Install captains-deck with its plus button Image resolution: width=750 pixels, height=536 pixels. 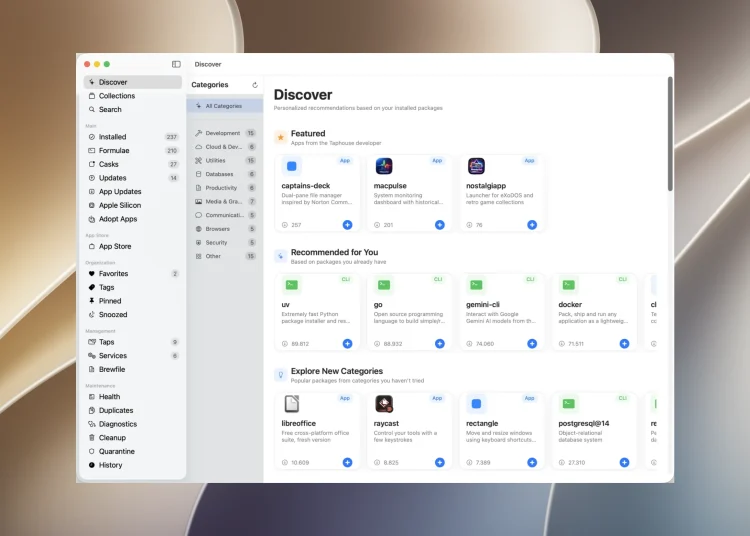tap(347, 225)
